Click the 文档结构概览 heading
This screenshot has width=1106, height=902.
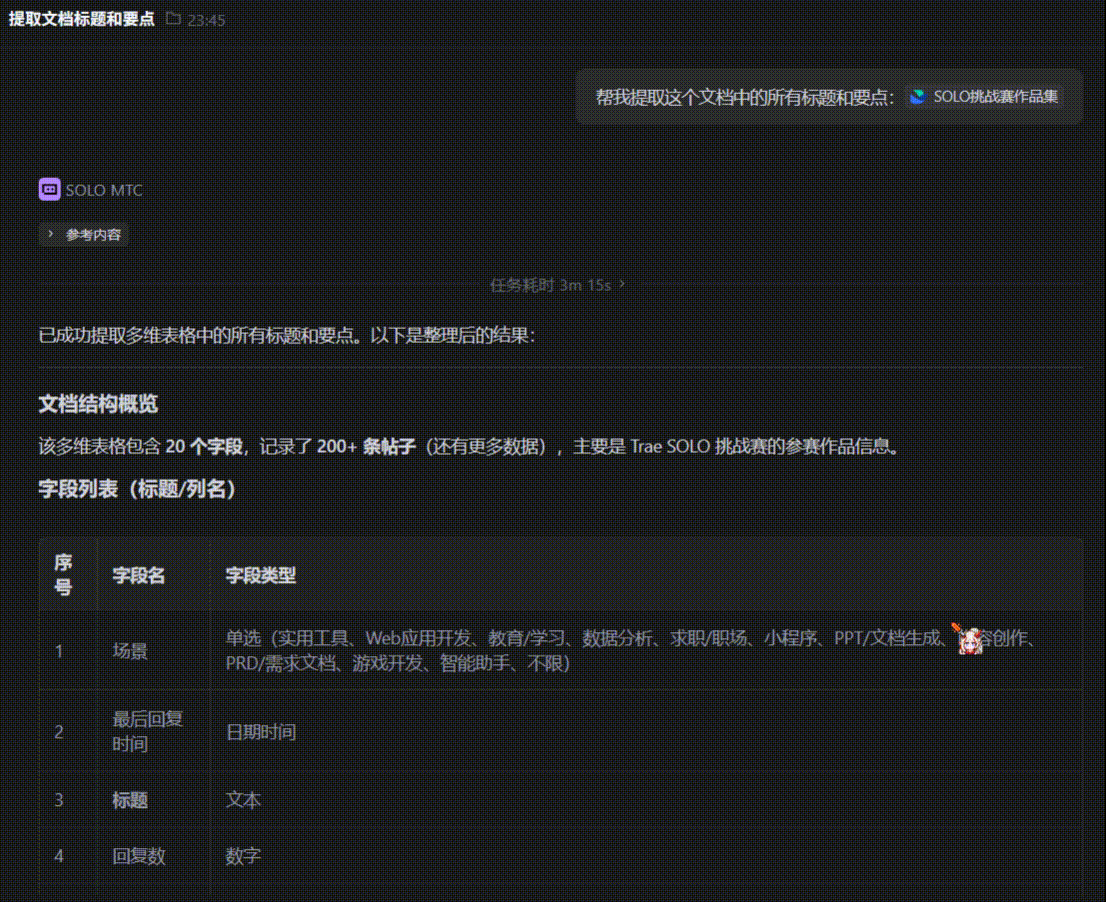(x=98, y=403)
